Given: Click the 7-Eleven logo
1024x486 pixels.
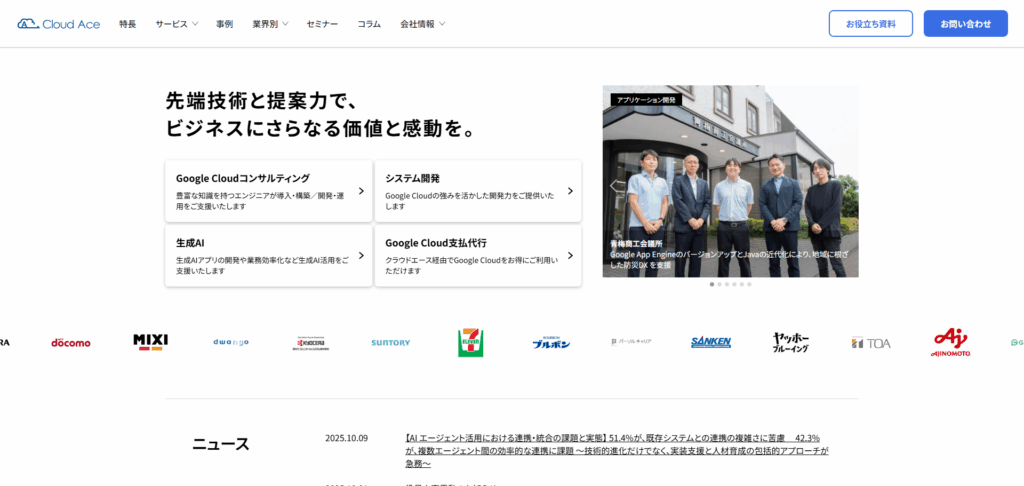Looking at the screenshot, I should click(471, 342).
